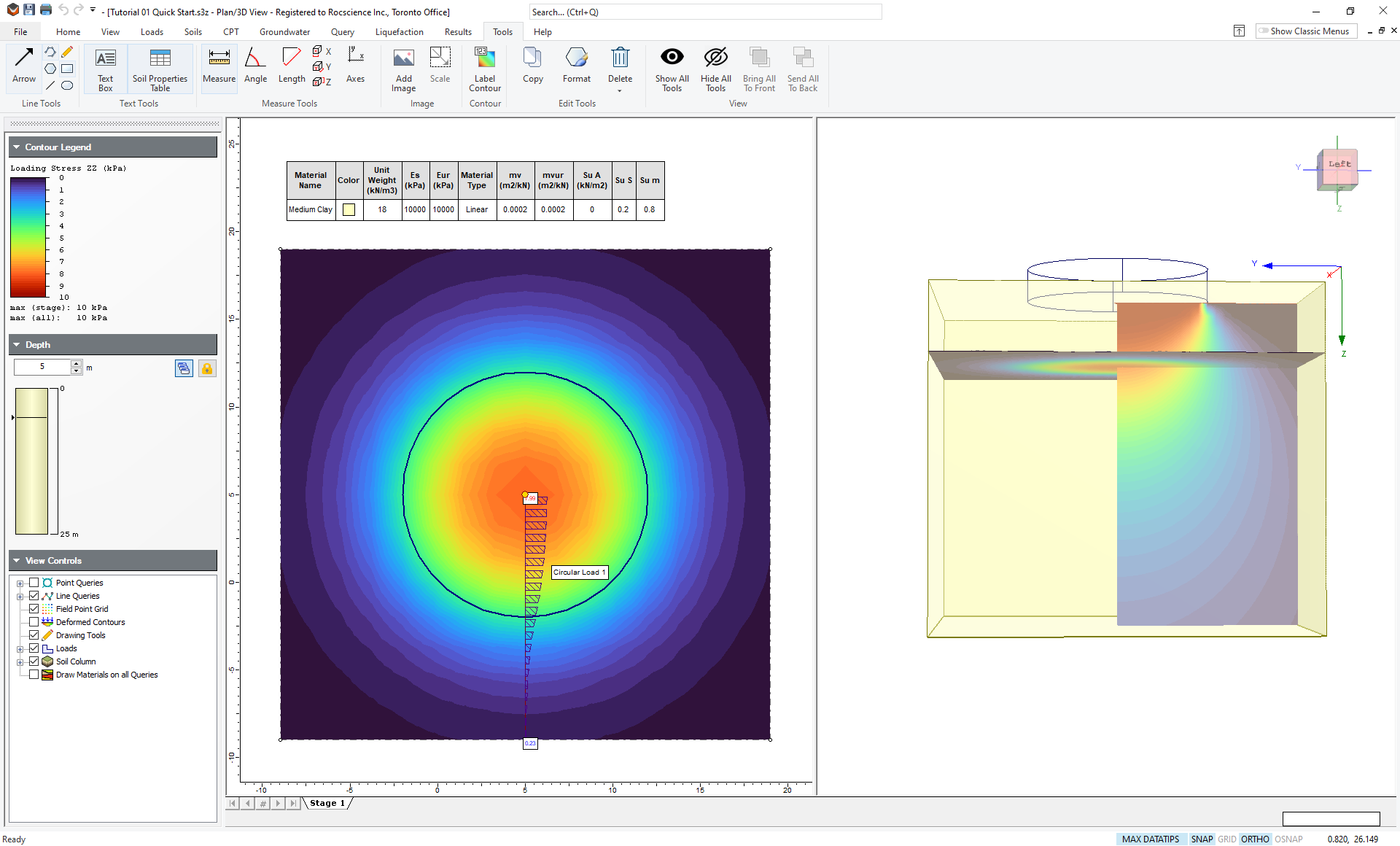This screenshot has height=846, width=1400.
Task: Expand the Line Queries tree node
Action: 20,597
